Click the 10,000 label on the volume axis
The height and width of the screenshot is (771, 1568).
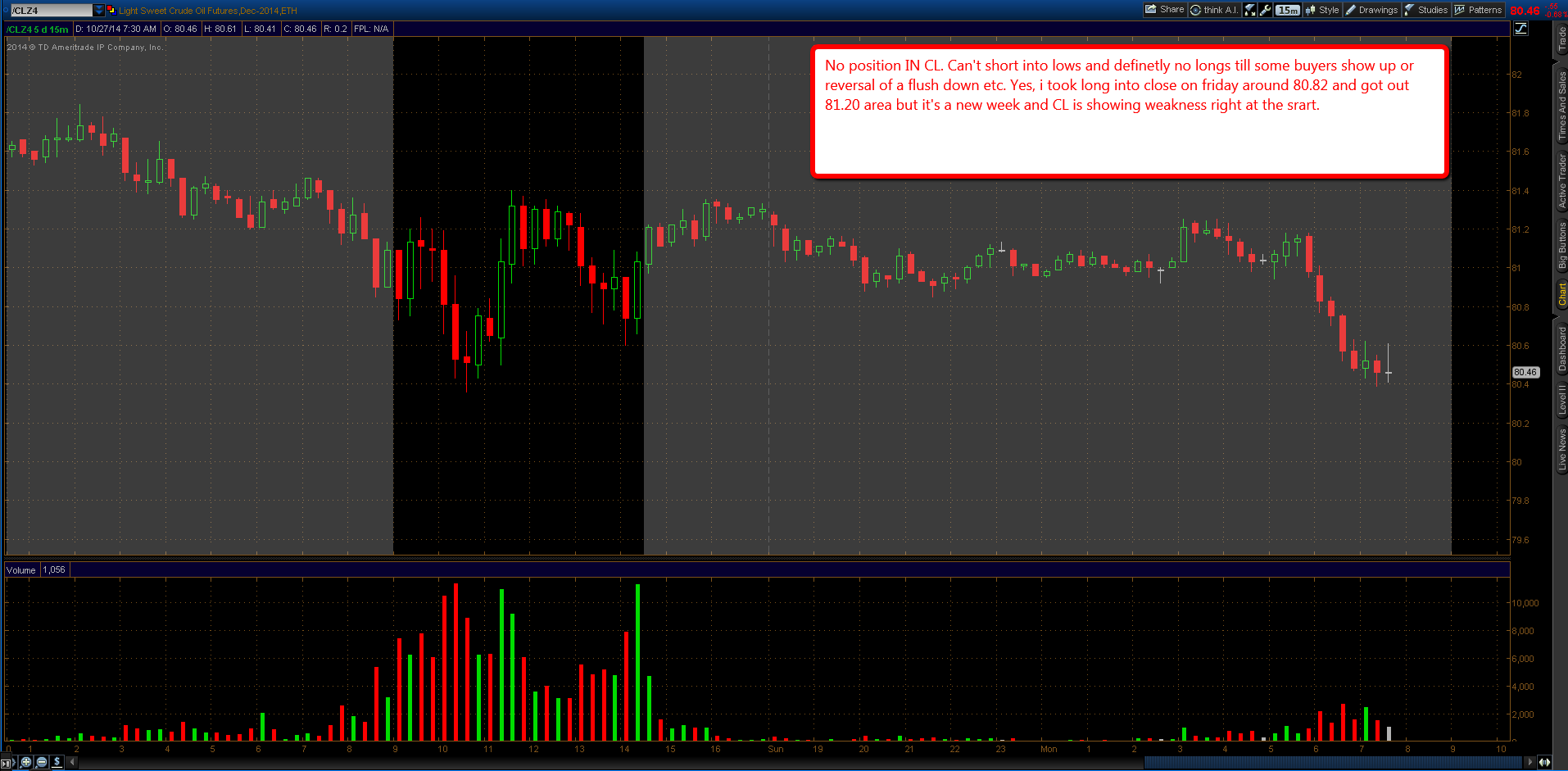[x=1525, y=603]
